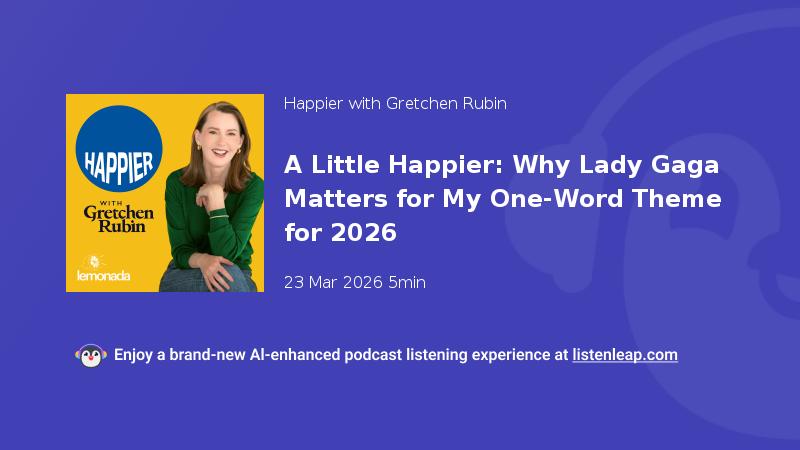Click the 'Happier with Gretchen Rubin' show name
Image resolution: width=800 pixels, height=450 pixels.
395,104
